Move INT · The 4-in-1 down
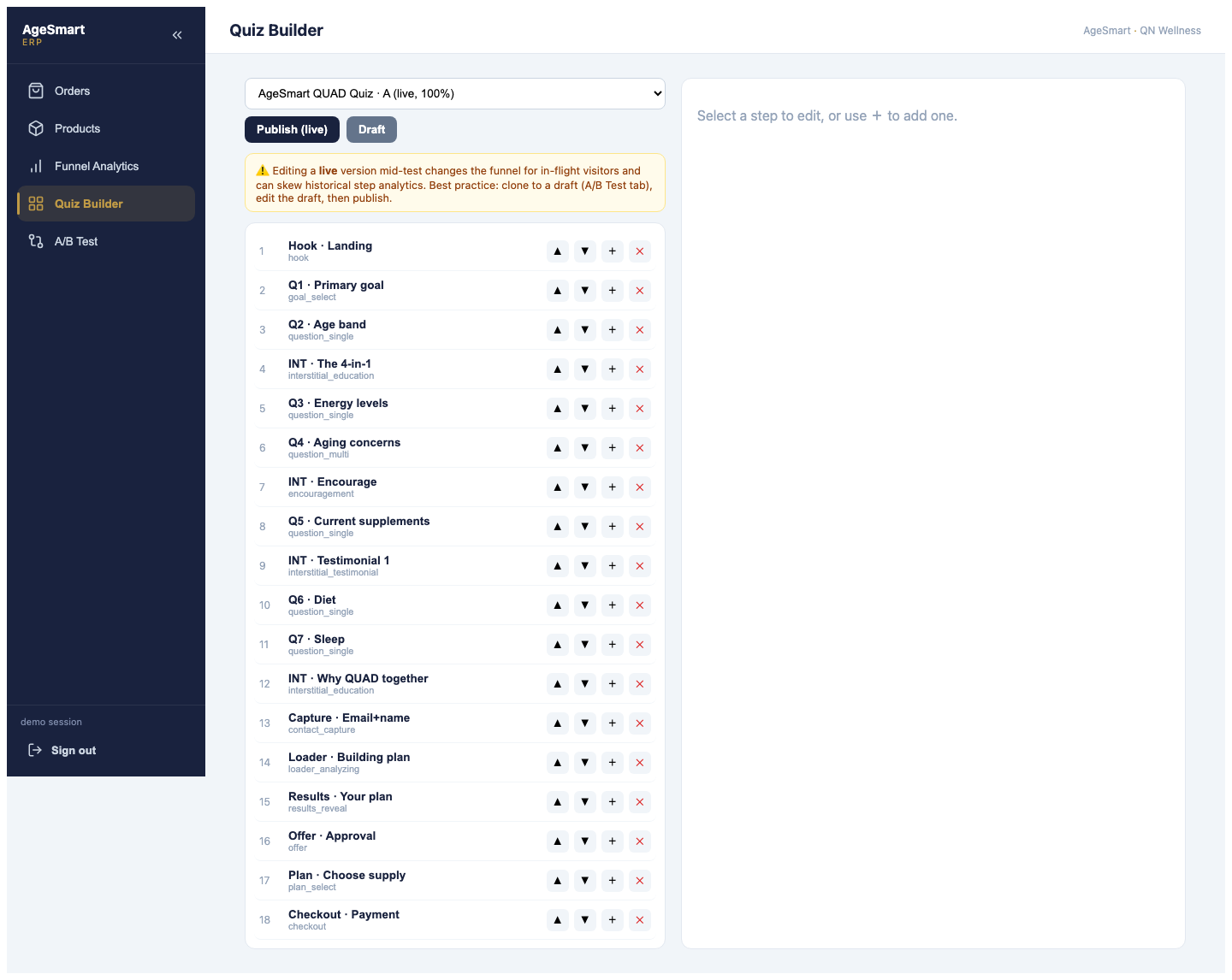 (x=585, y=369)
